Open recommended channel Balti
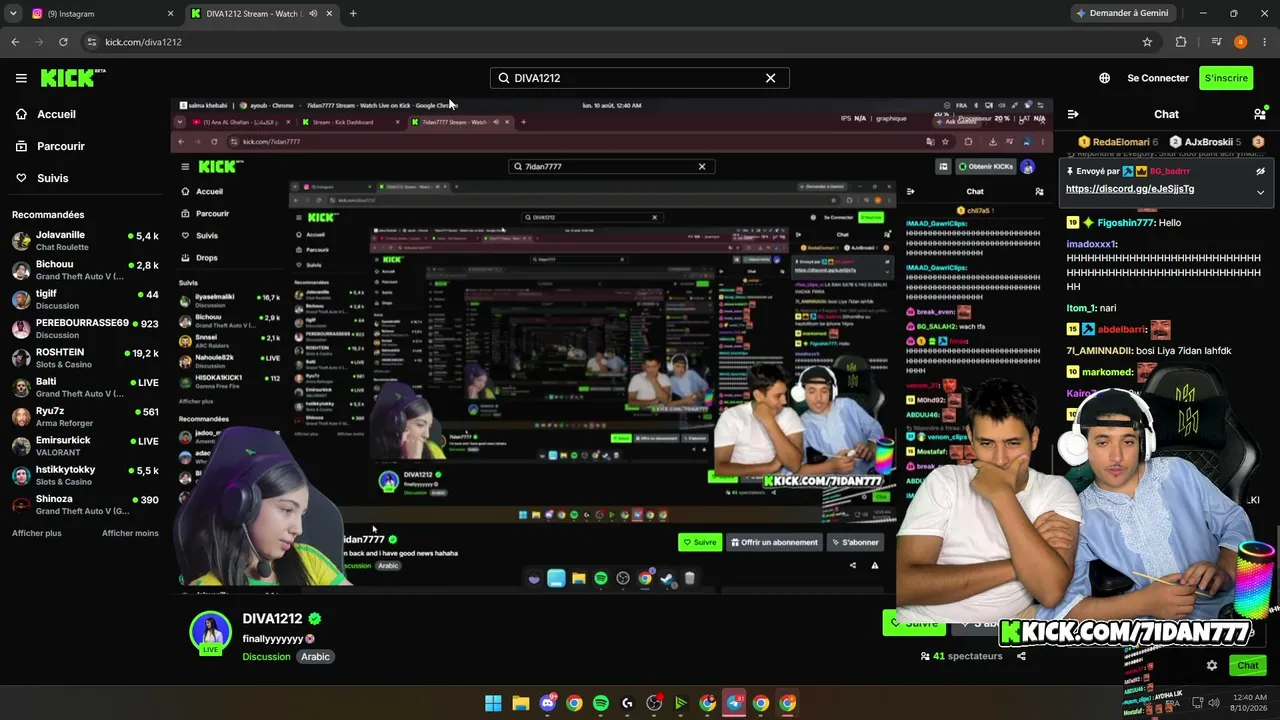The width and height of the screenshot is (1280, 720). click(x=85, y=387)
